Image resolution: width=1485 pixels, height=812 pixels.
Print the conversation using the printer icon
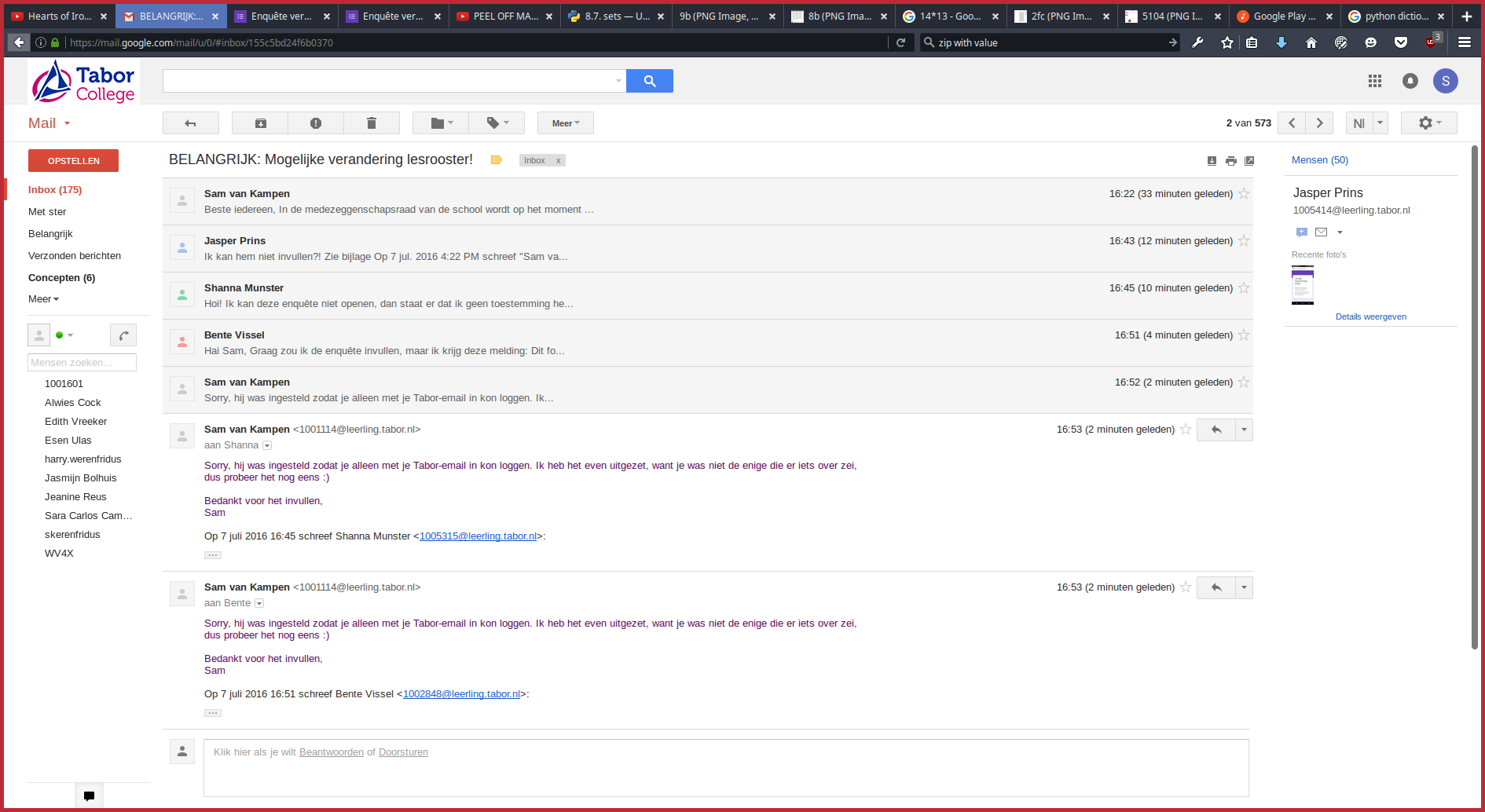pos(1231,161)
